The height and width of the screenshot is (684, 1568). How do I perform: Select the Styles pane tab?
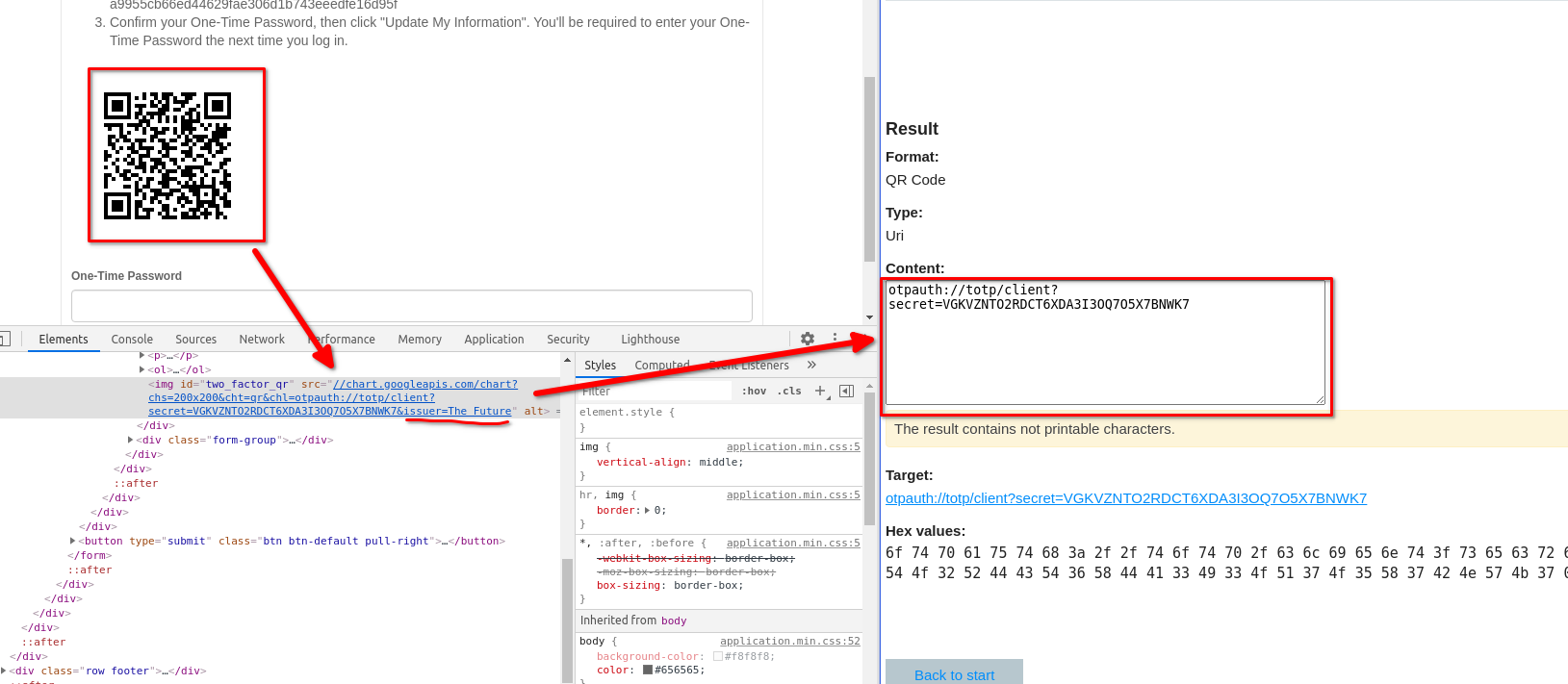600,366
